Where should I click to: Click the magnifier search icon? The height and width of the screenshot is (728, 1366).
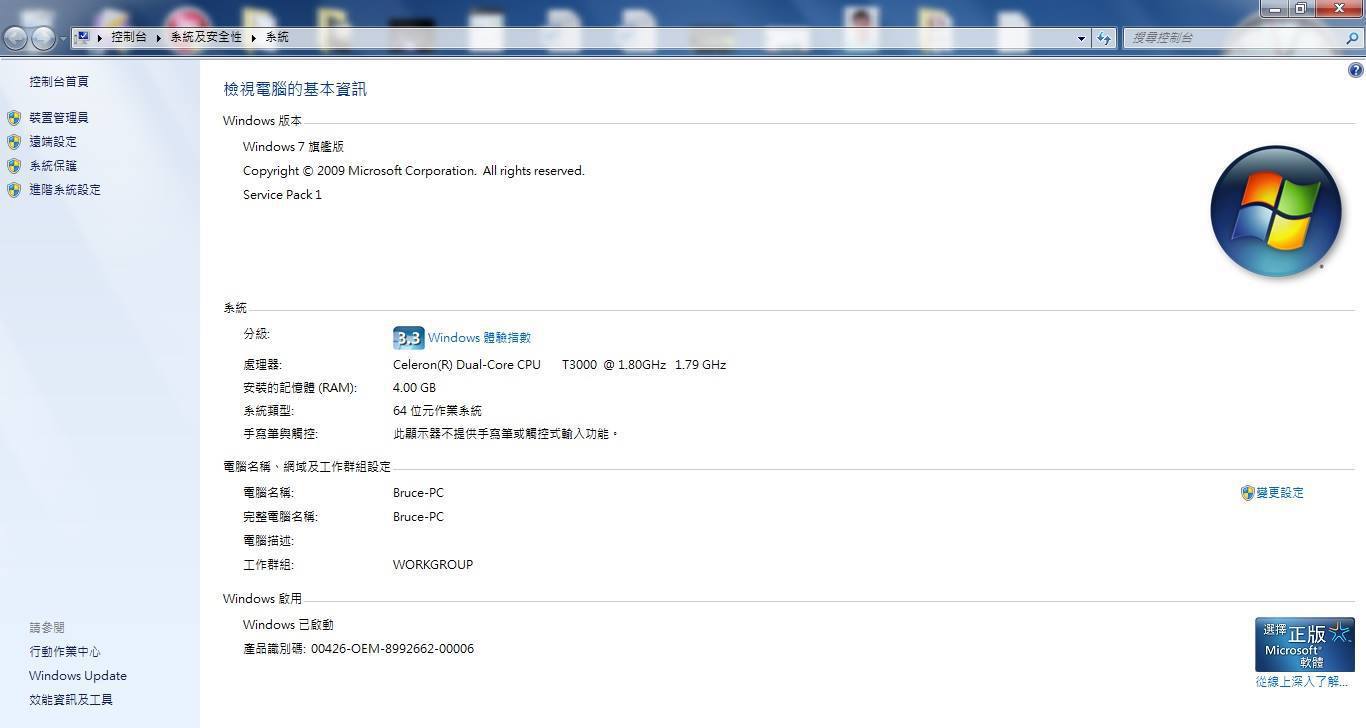pyautogui.click(x=1353, y=38)
